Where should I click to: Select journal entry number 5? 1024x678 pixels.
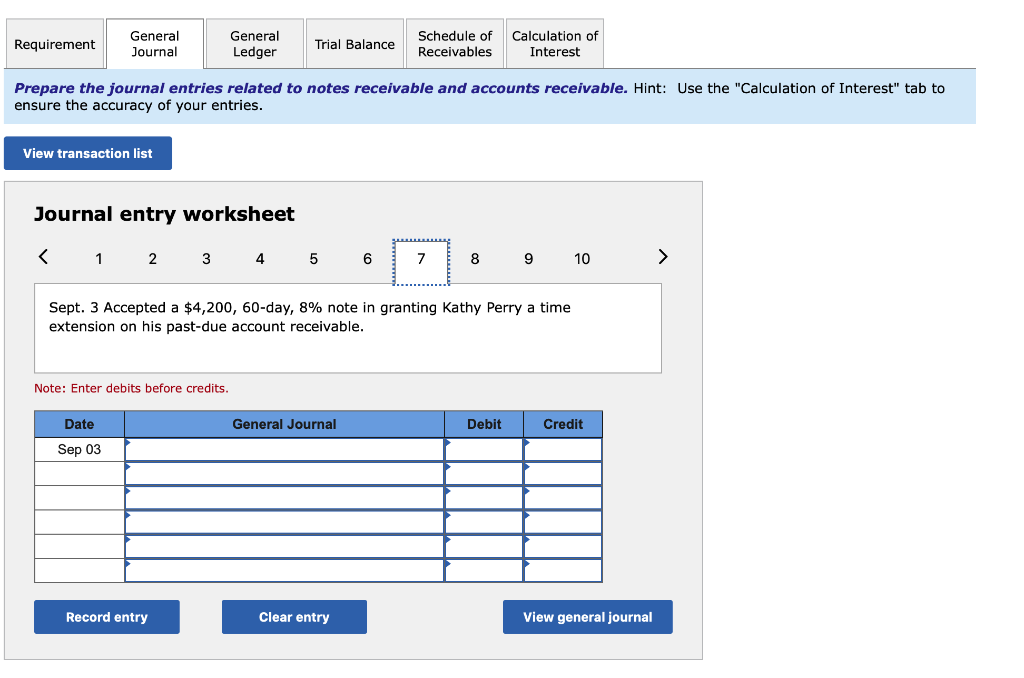click(313, 259)
